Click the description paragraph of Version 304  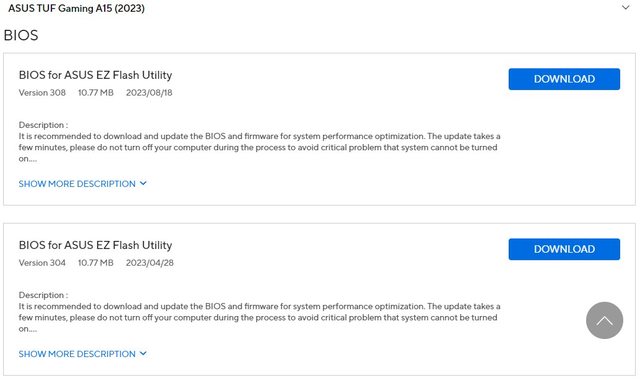click(x=259, y=318)
